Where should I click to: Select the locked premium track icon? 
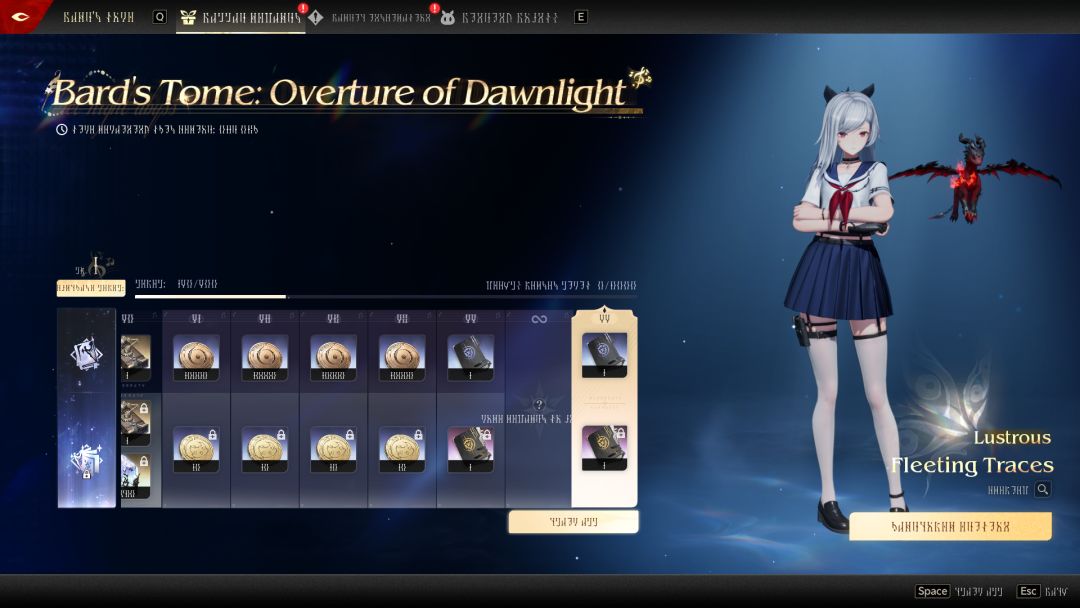coord(87,460)
